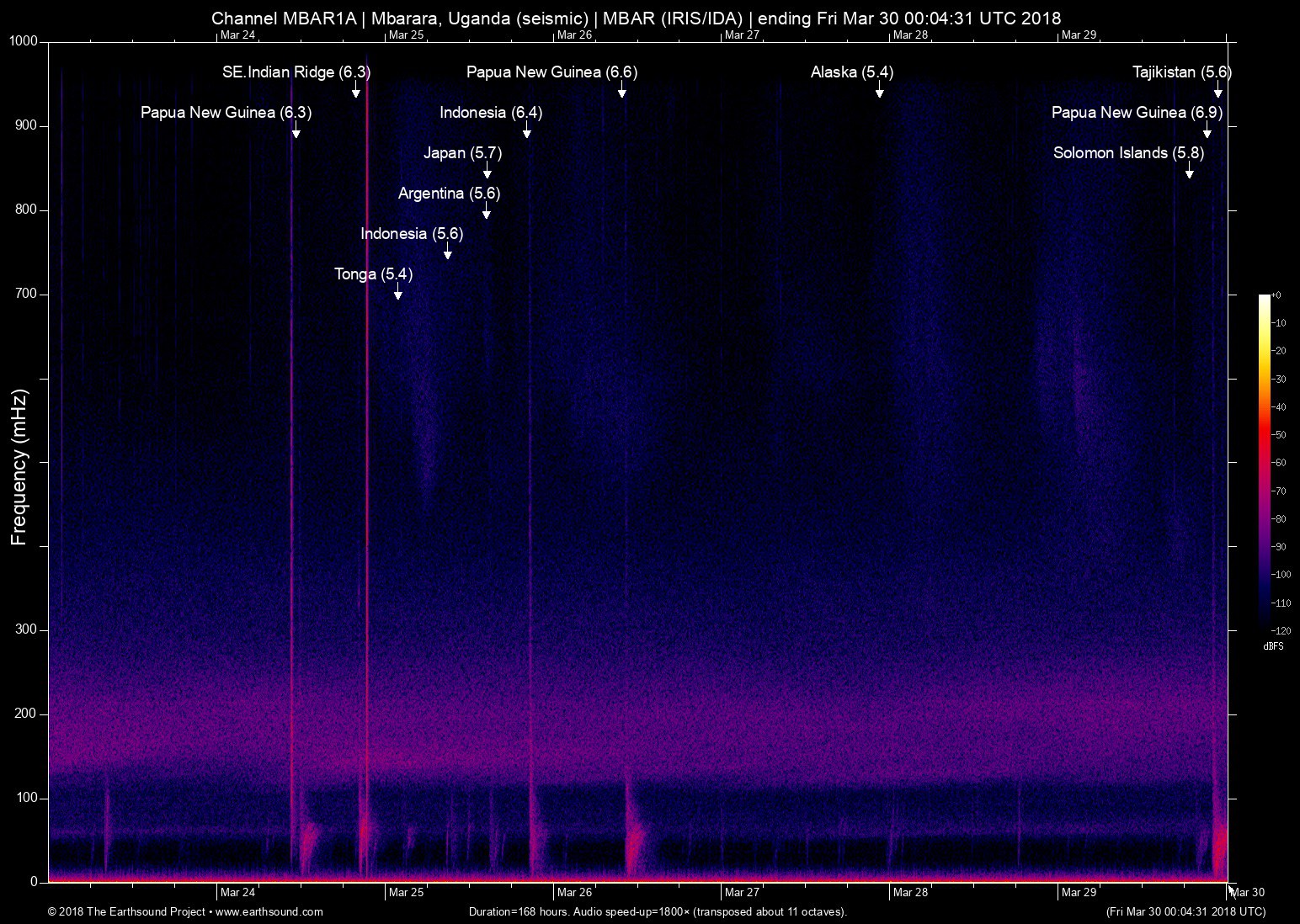
Task: Click the arrow marker under SE.Indian Ridge (6.3)
Action: point(356,91)
